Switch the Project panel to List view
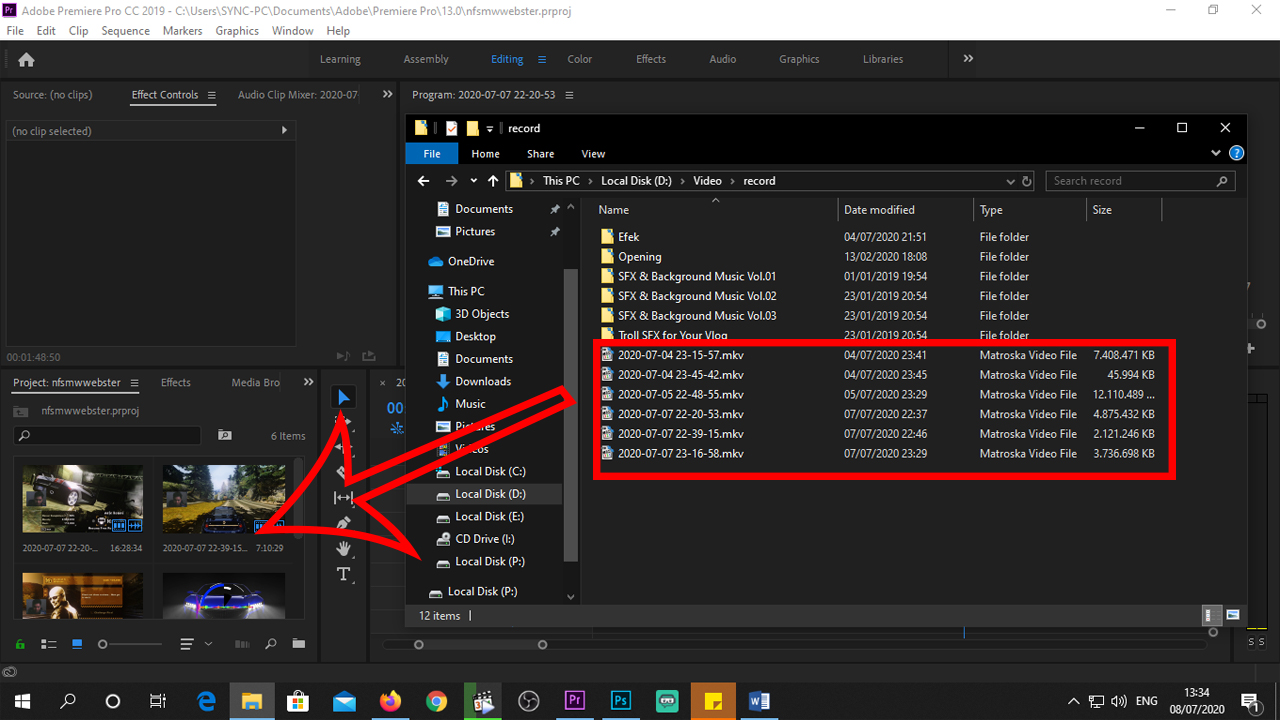 [48, 644]
